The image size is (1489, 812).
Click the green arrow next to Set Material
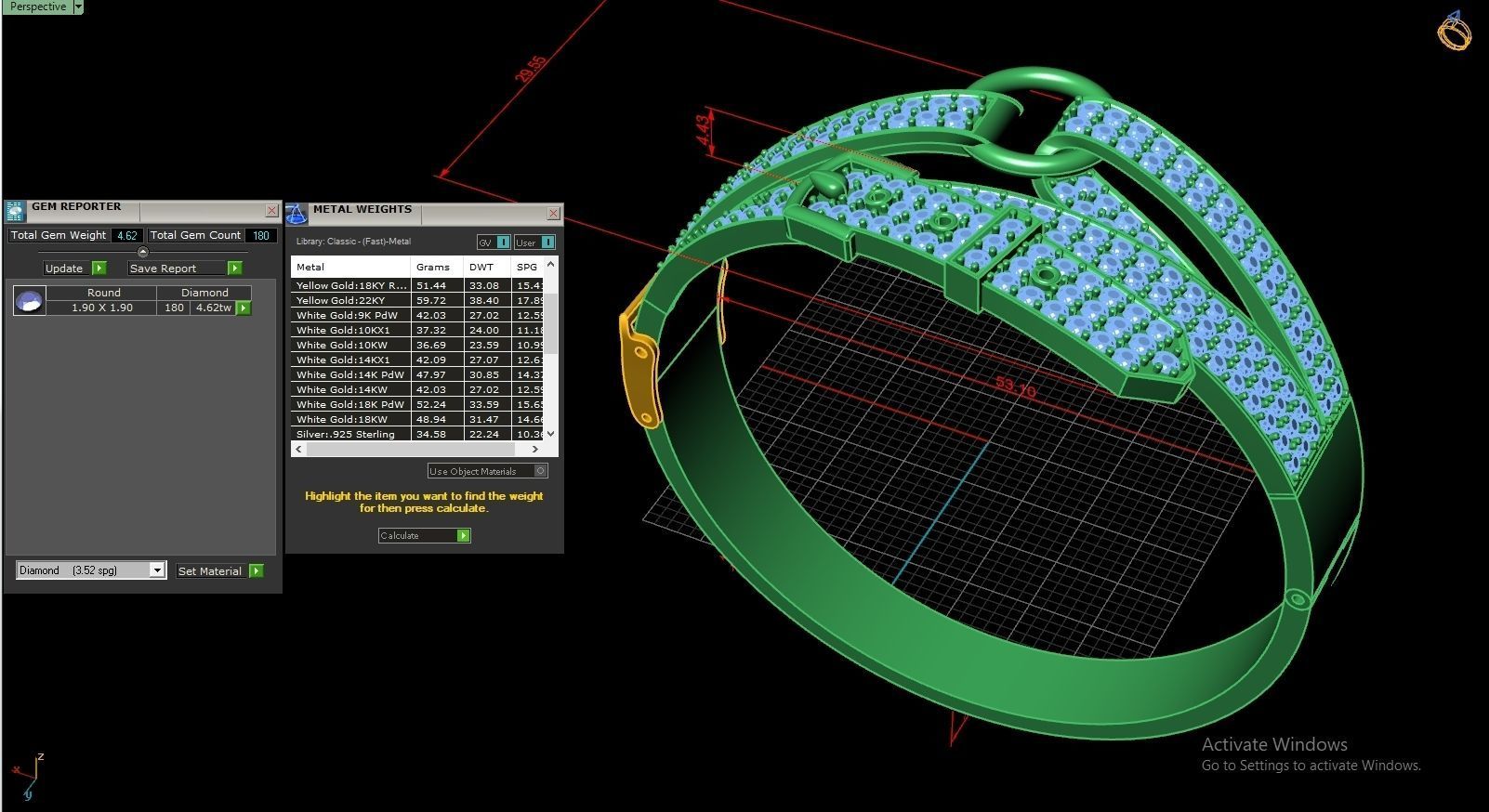point(257,570)
